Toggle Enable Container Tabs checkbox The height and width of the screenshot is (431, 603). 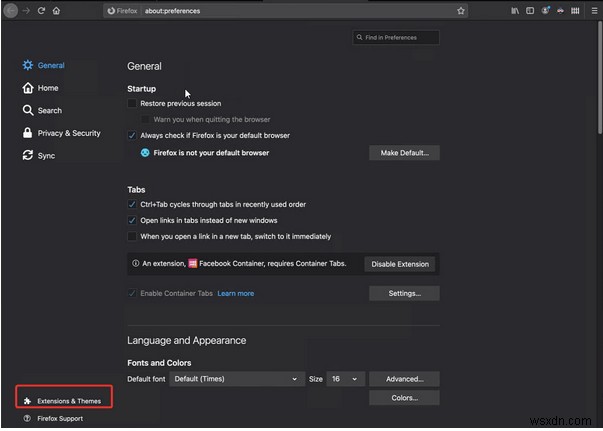tap(132, 293)
